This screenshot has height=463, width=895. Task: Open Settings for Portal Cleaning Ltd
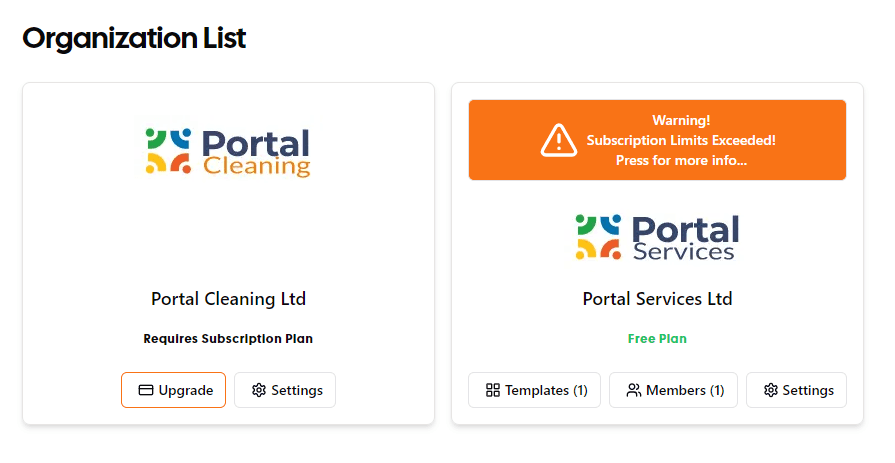[x=285, y=390]
